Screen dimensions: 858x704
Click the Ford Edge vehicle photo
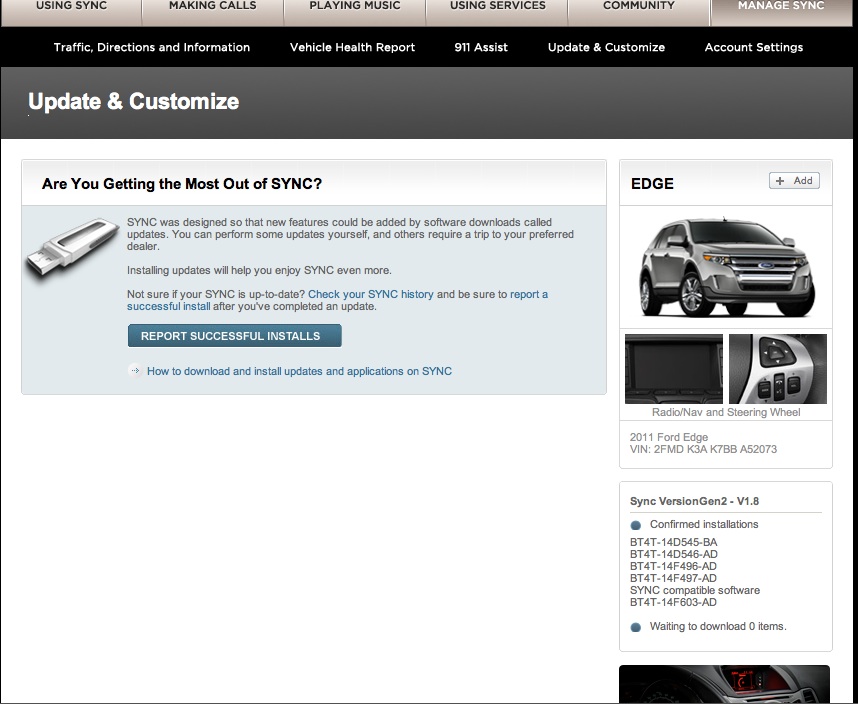[726, 266]
